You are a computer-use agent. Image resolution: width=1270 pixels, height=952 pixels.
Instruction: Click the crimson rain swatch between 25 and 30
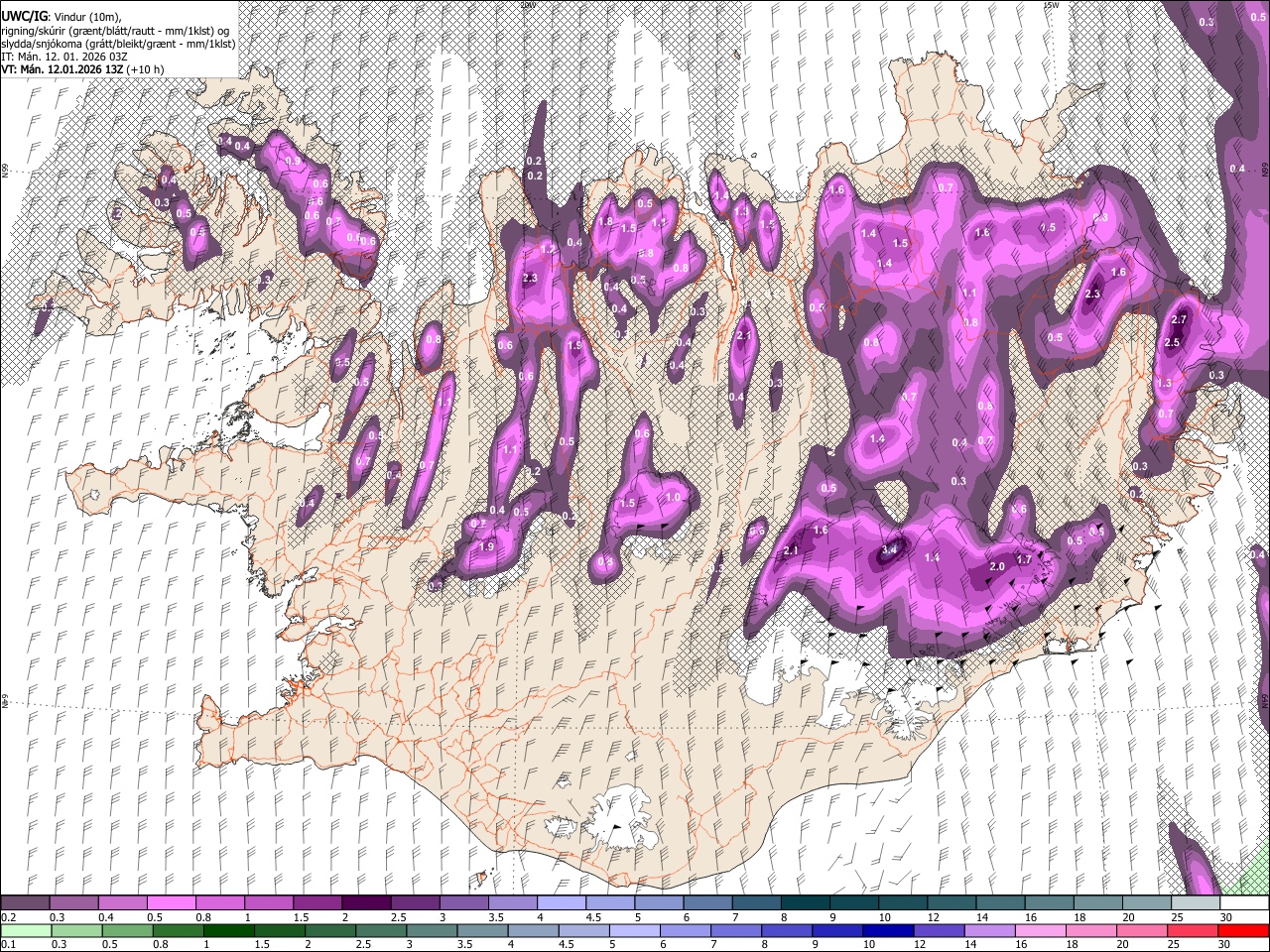point(1194,930)
